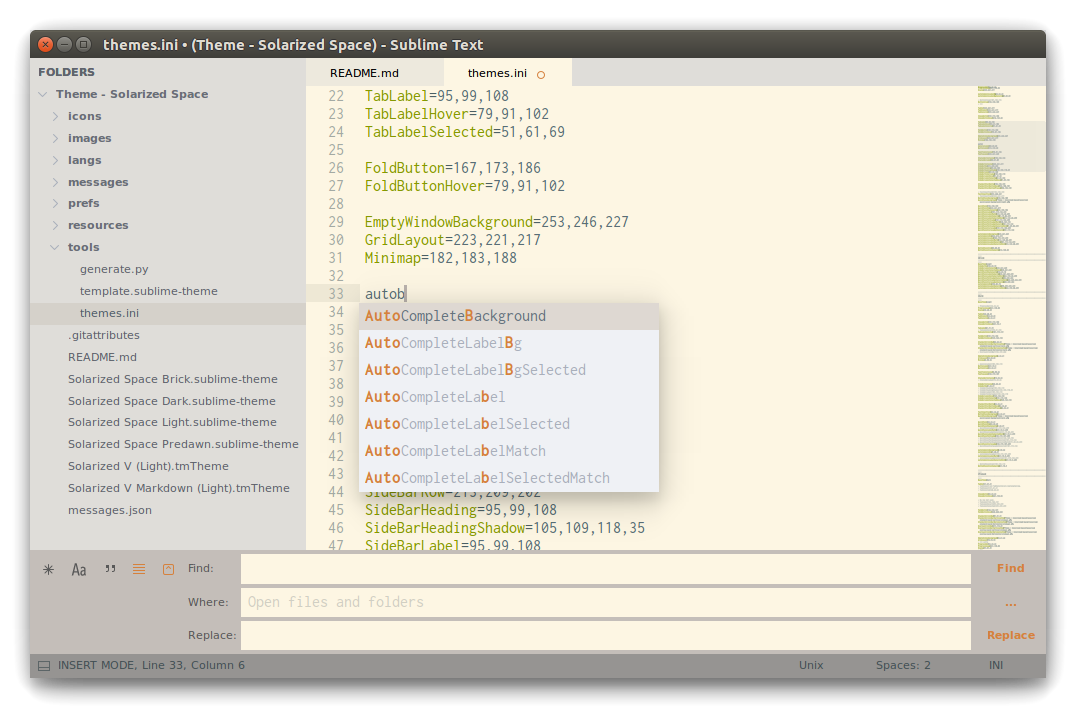Screen dimensions: 1080x710
Task: Click the Minimap=182,183,188 line
Action: pyautogui.click(x=441, y=258)
